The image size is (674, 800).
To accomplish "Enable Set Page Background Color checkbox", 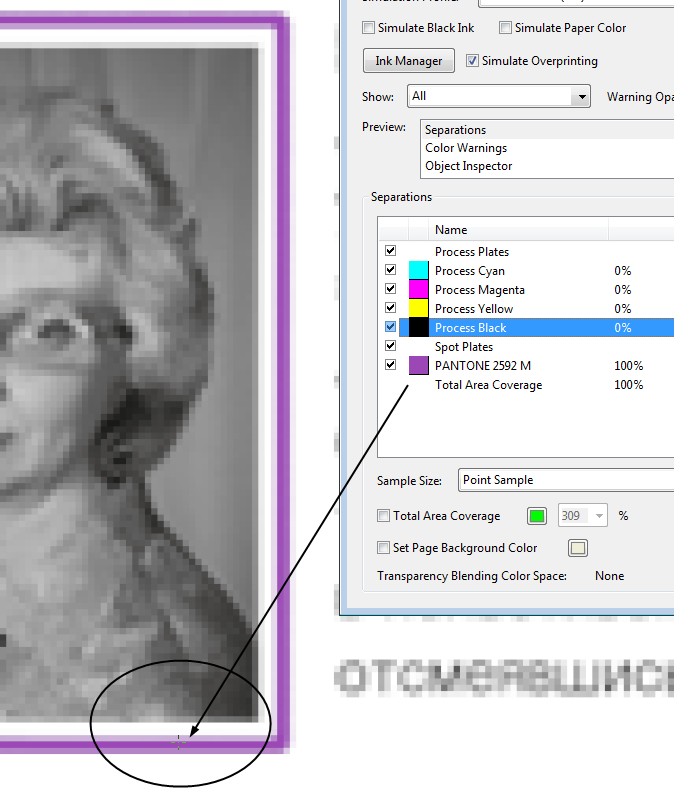I will point(383,547).
